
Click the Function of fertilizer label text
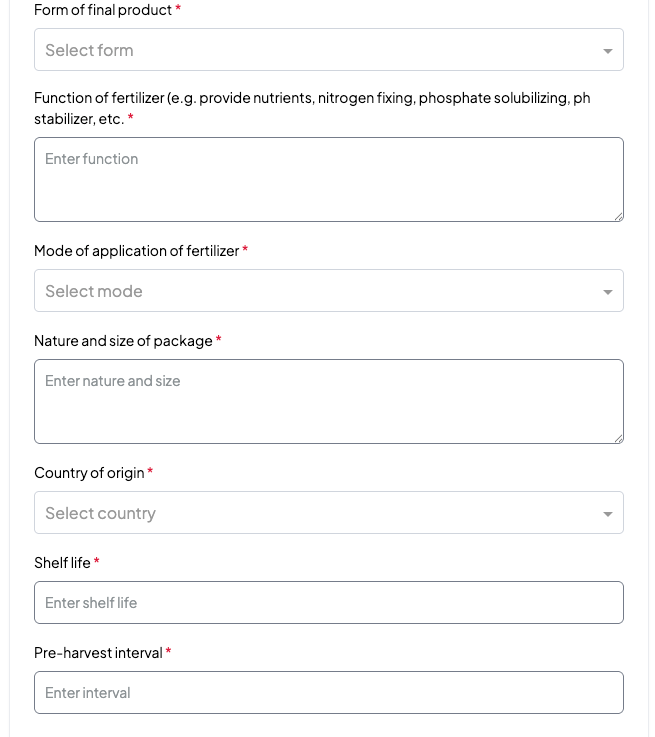(312, 108)
